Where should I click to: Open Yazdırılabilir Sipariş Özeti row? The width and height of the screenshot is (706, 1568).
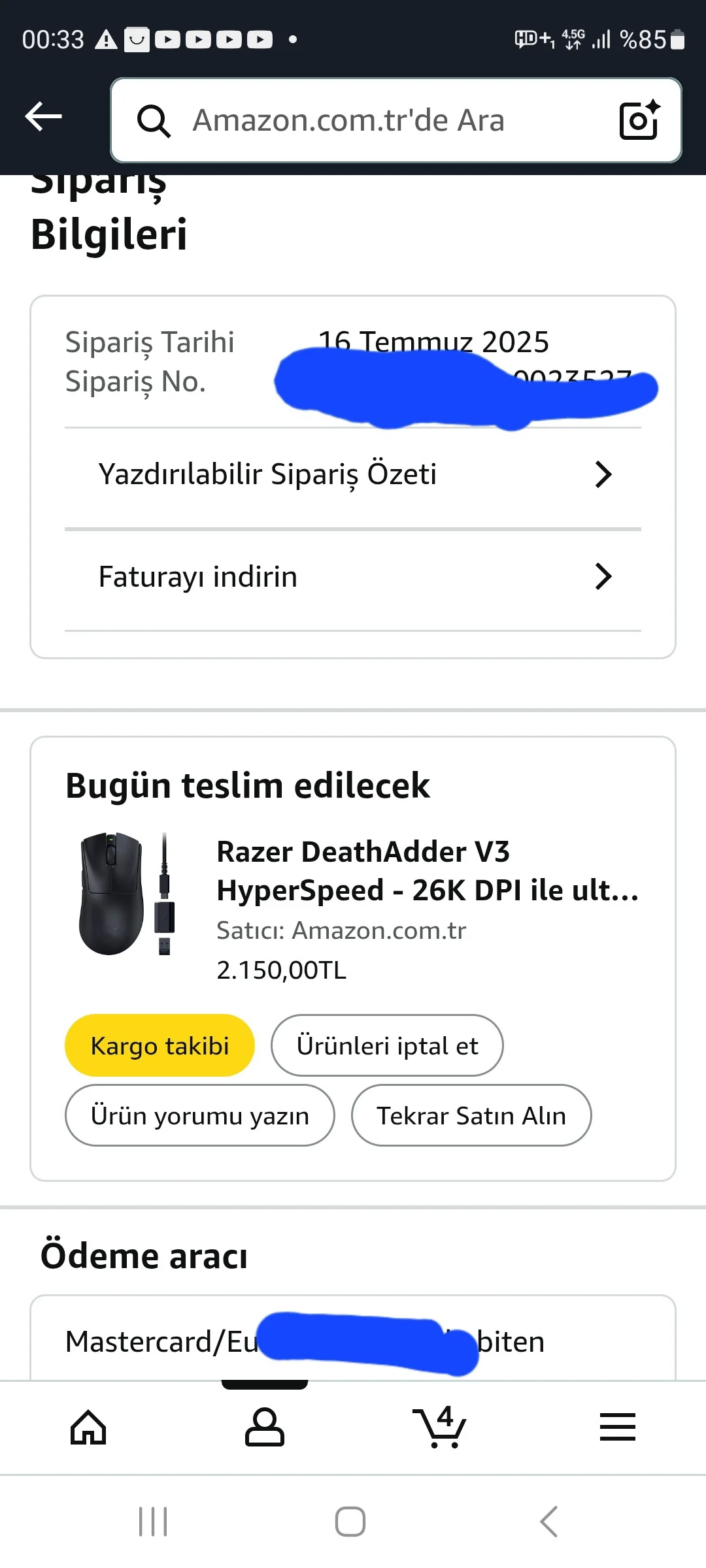pos(268,474)
